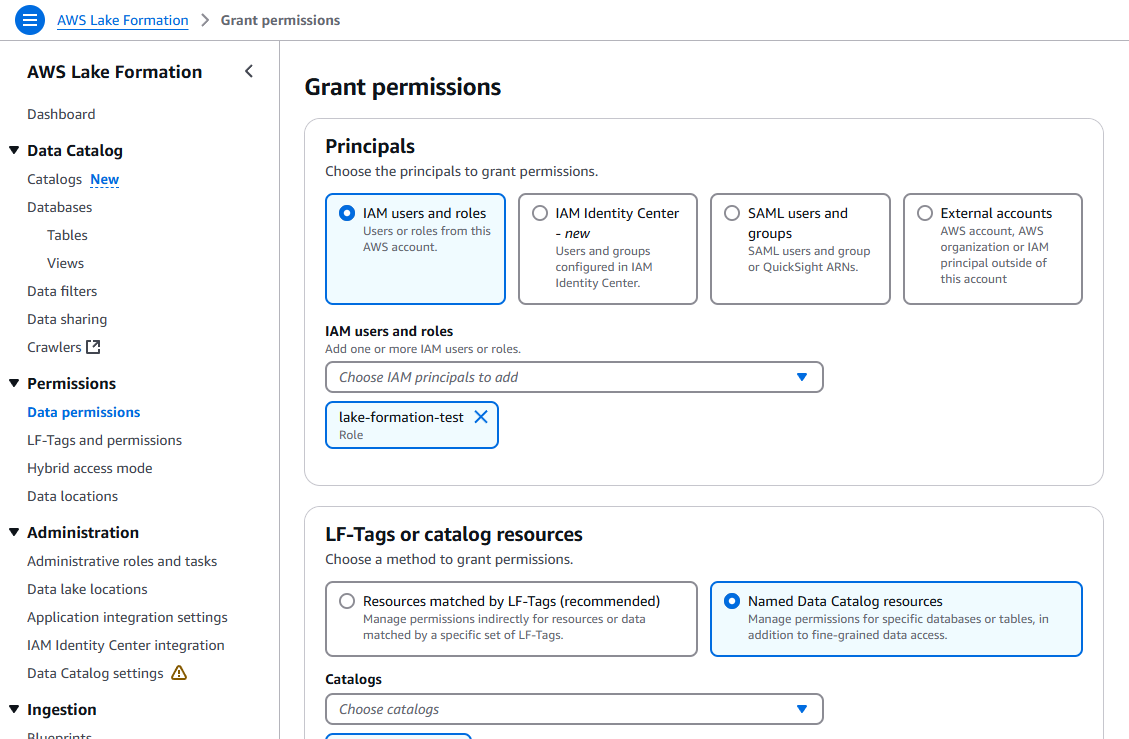Screen dimensions: 1129x739
Task: Open Data locations in the sidebar
Action: click(x=73, y=496)
